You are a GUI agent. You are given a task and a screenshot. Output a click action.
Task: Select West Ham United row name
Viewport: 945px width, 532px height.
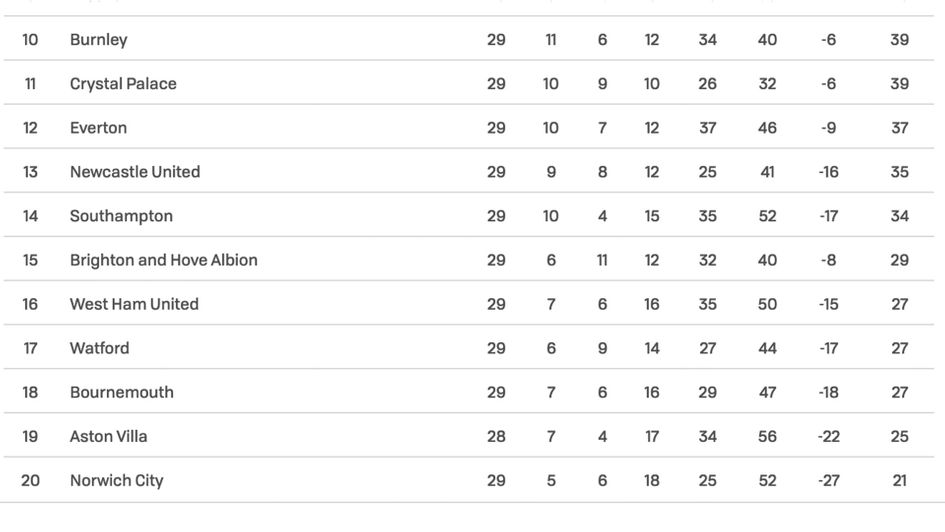[134, 304]
